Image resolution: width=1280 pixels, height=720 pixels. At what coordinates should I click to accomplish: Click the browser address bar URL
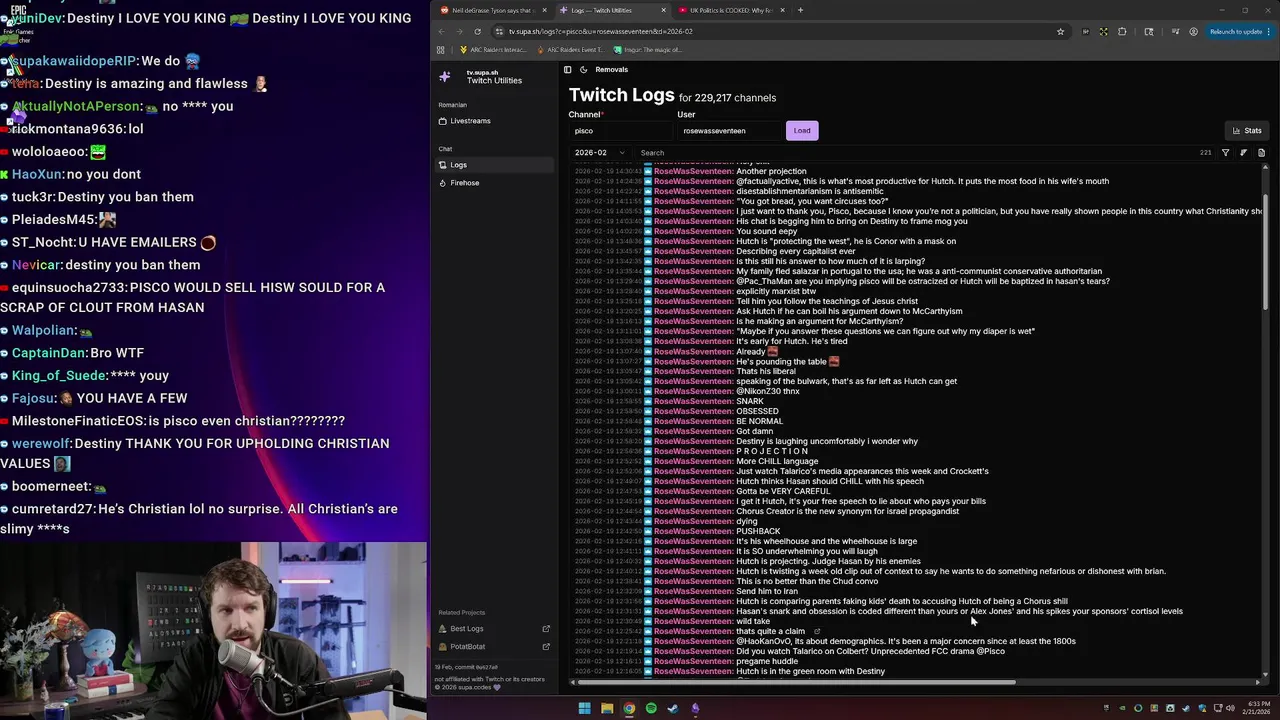click(x=600, y=31)
